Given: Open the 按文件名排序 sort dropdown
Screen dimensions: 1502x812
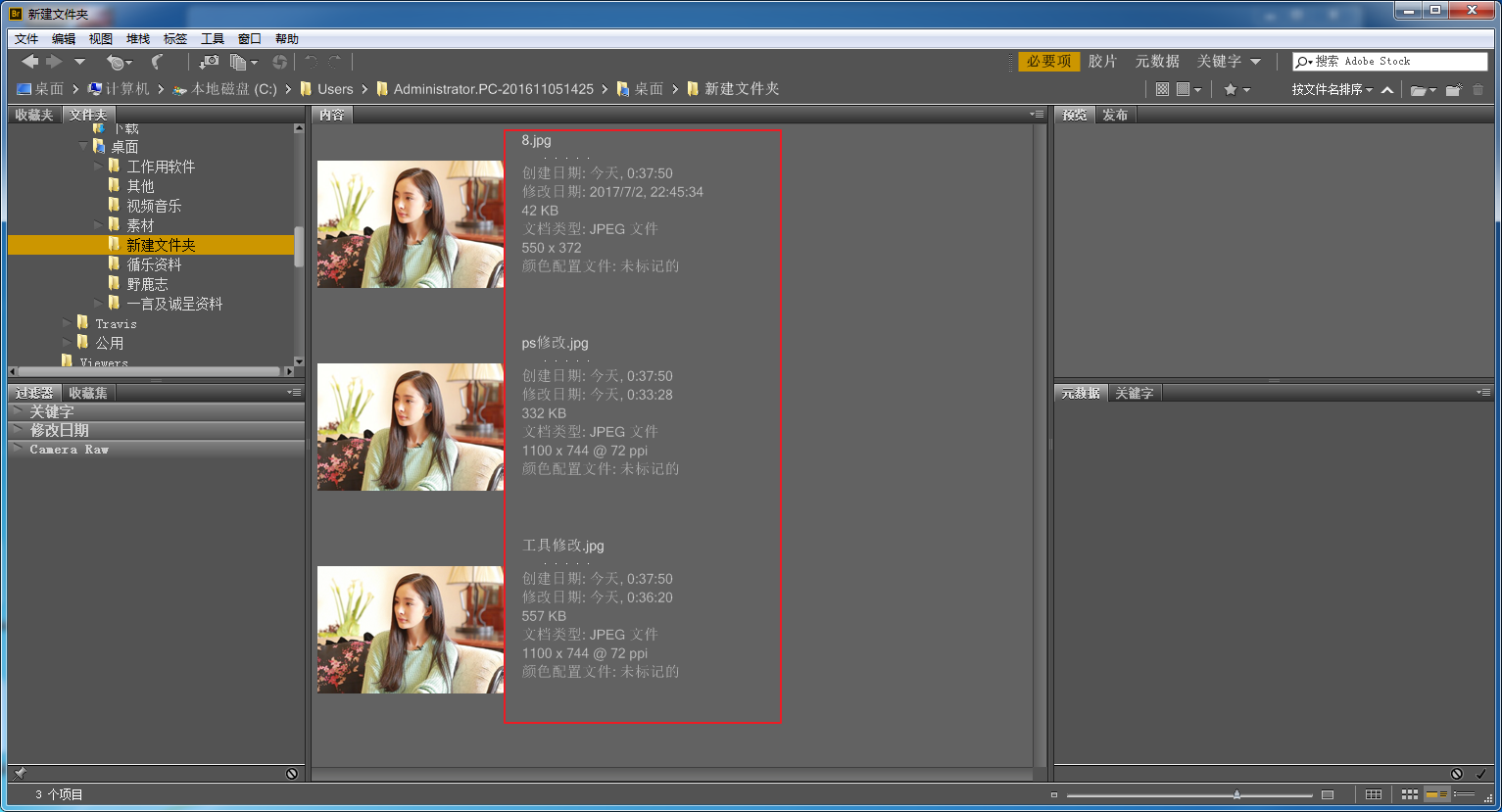Looking at the screenshot, I should pyautogui.click(x=1332, y=89).
